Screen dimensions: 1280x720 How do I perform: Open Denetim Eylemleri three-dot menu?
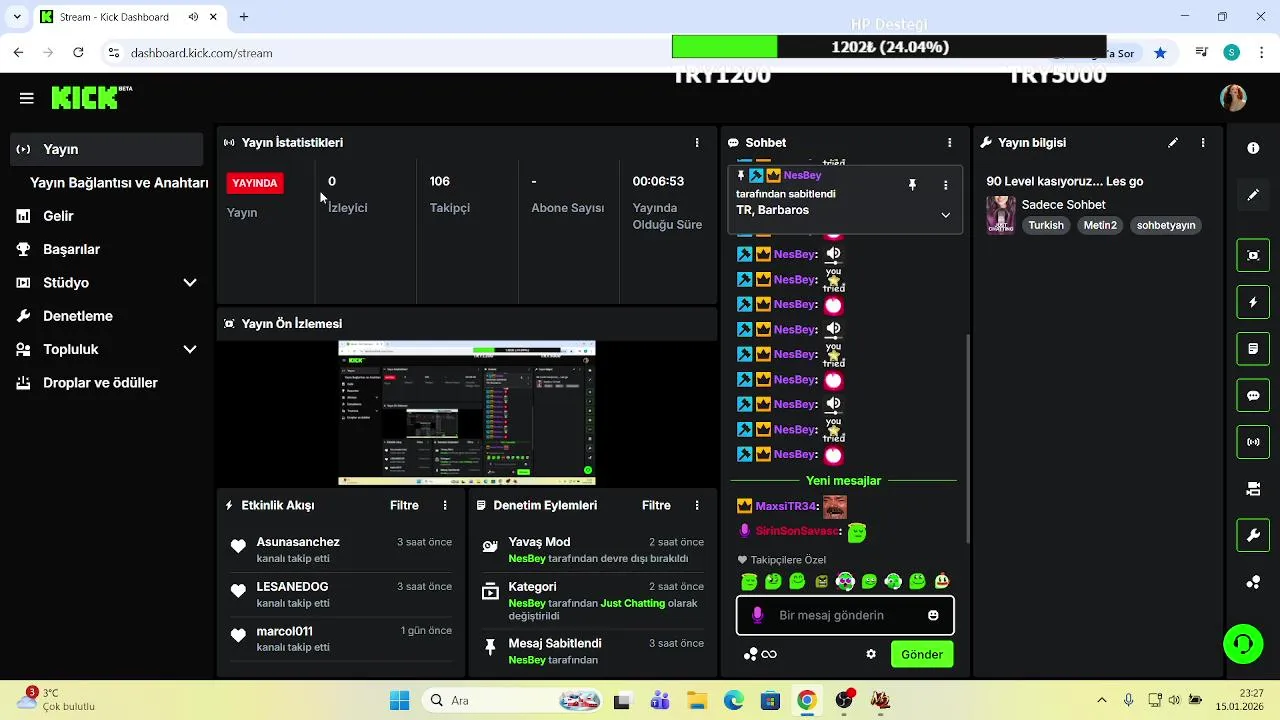[x=697, y=506]
